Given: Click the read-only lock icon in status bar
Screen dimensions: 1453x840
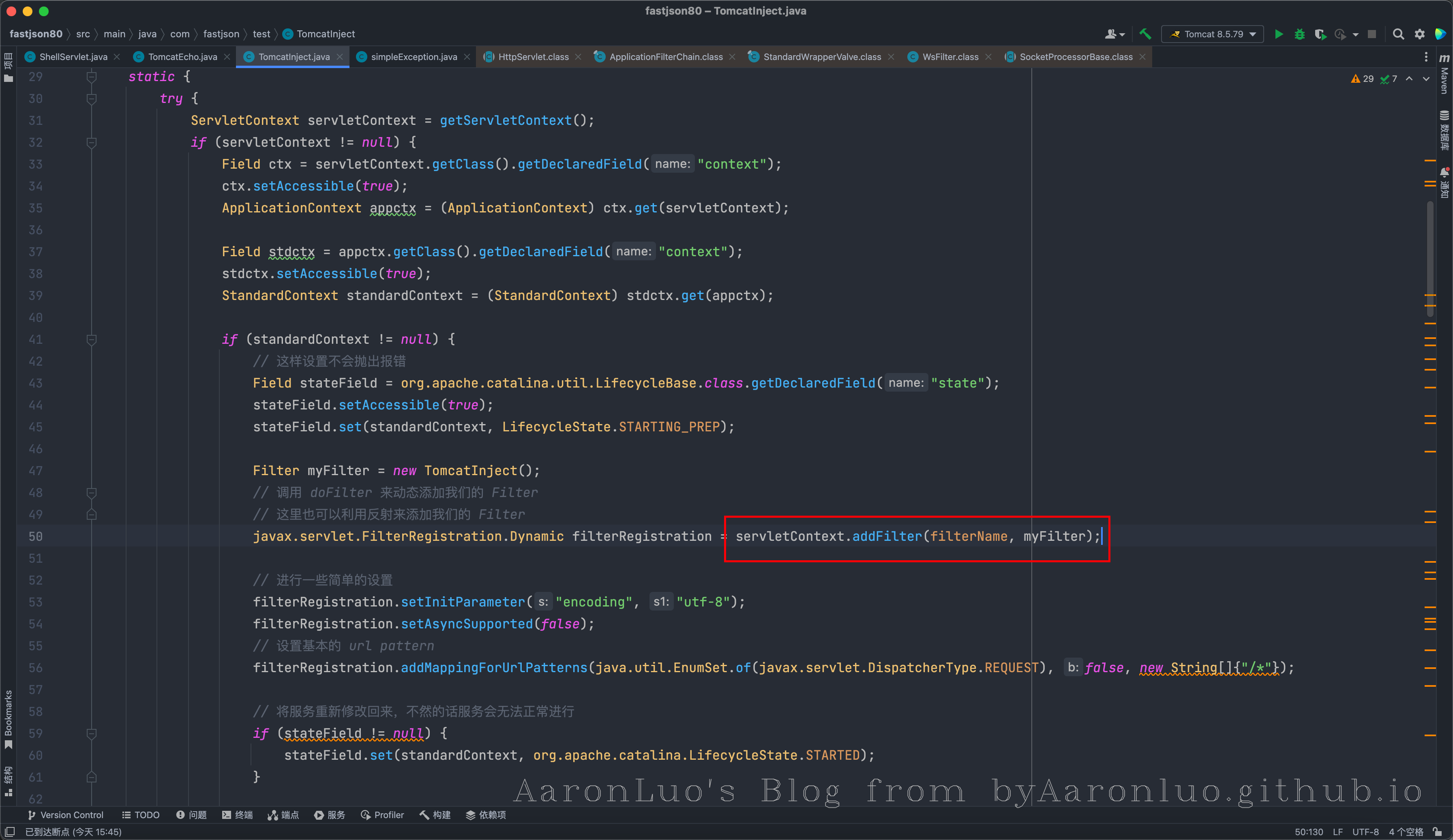Looking at the screenshot, I should (1438, 831).
